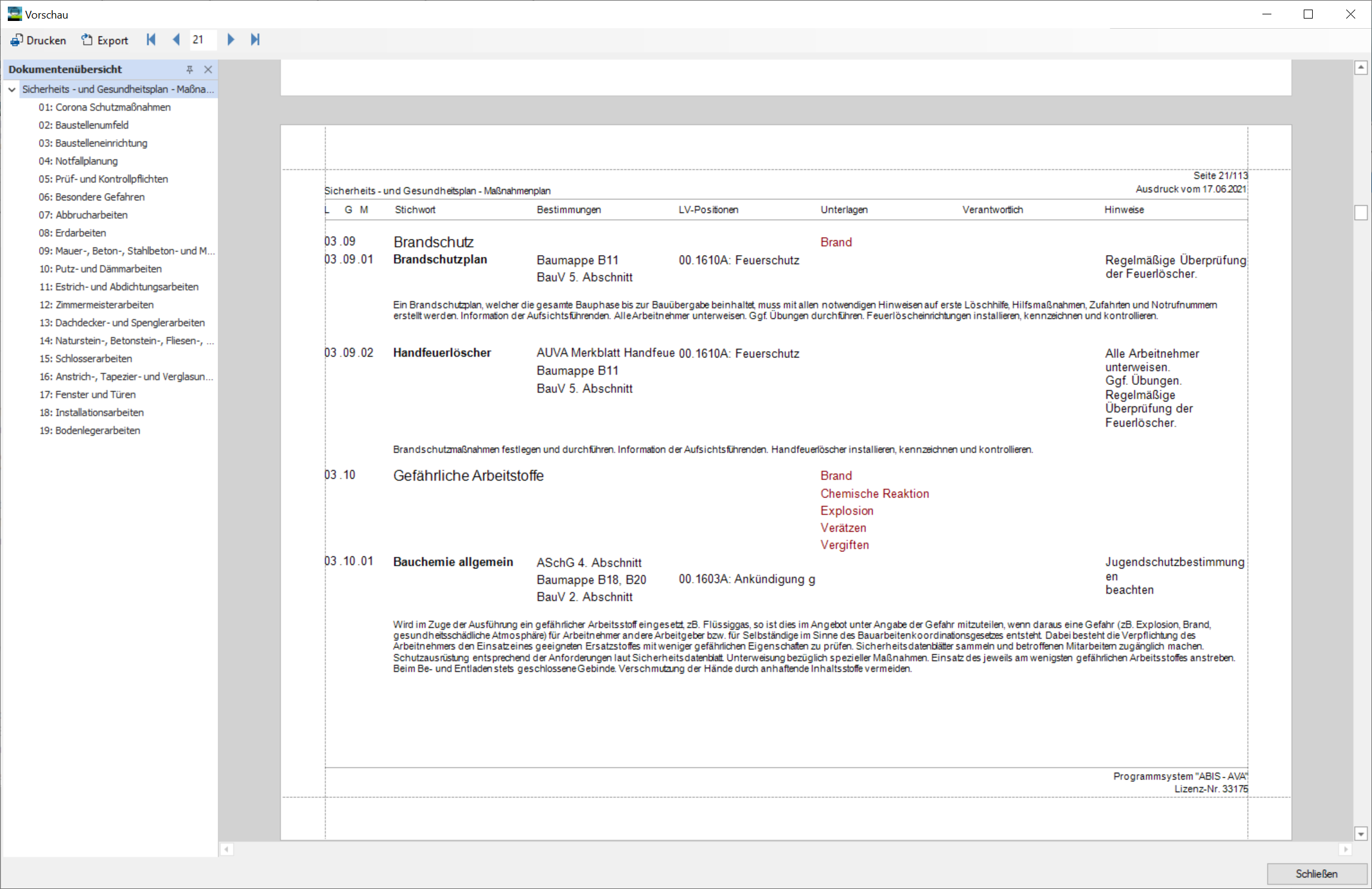Click the Brandschutz heading in the document

434,242
